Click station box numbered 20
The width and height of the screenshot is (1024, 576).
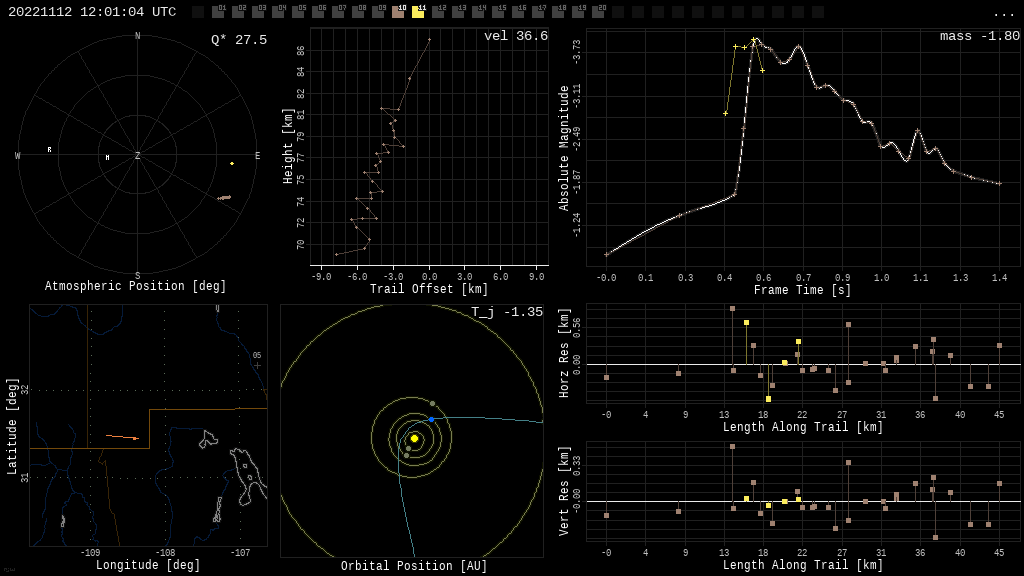tap(598, 12)
